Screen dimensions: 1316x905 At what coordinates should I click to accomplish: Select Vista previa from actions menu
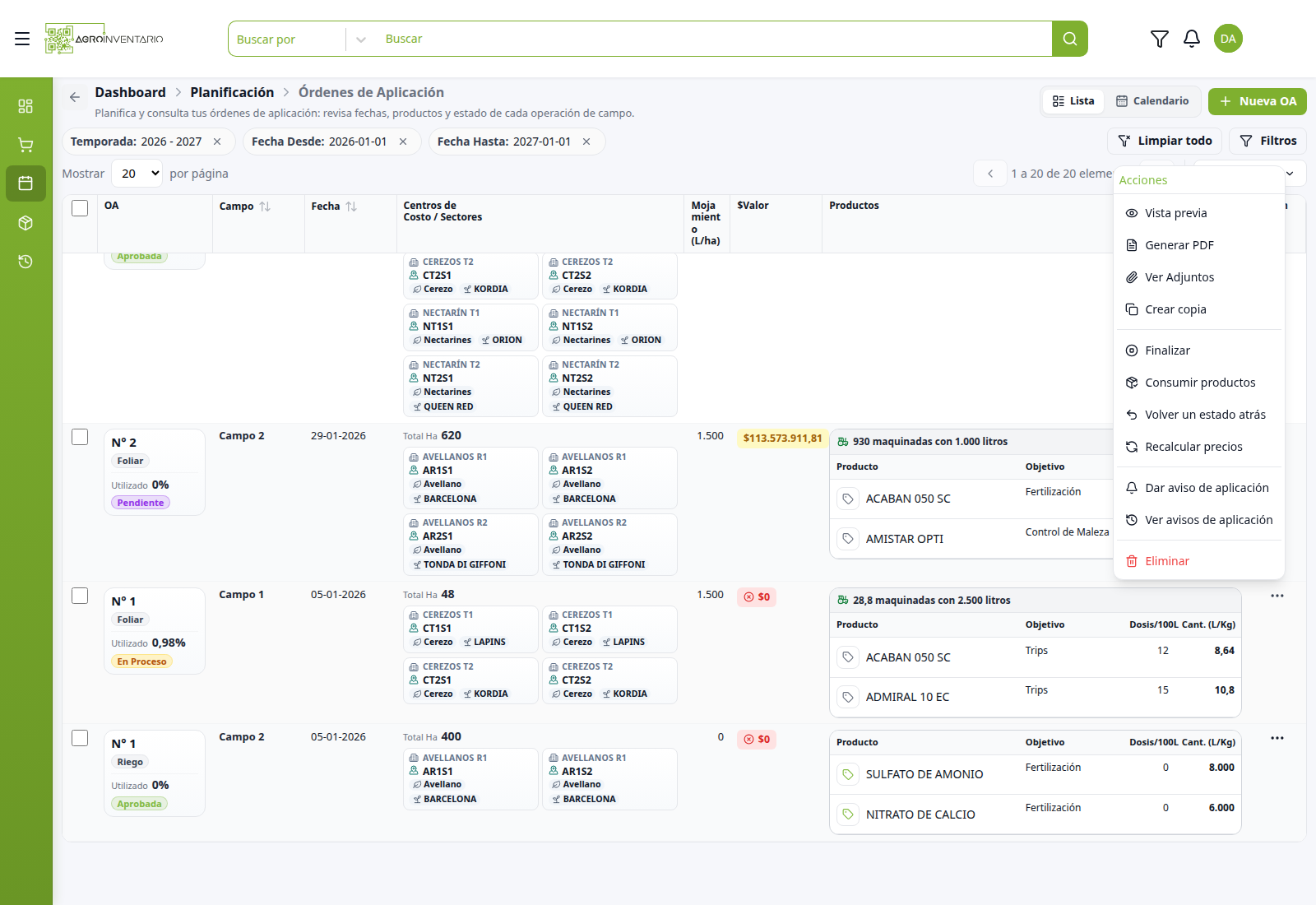click(x=1198, y=213)
